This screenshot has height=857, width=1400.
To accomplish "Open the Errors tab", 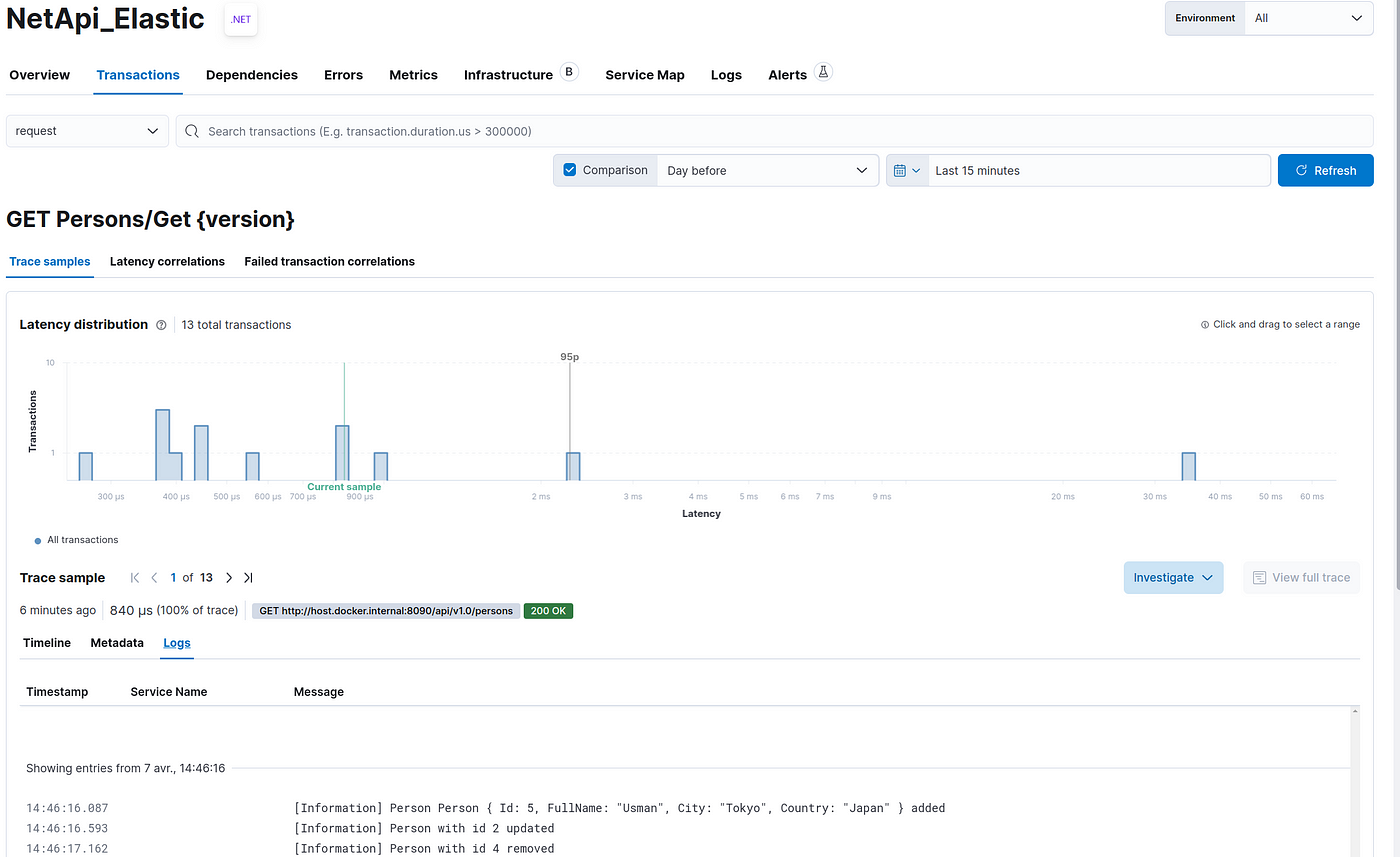I will [x=343, y=75].
